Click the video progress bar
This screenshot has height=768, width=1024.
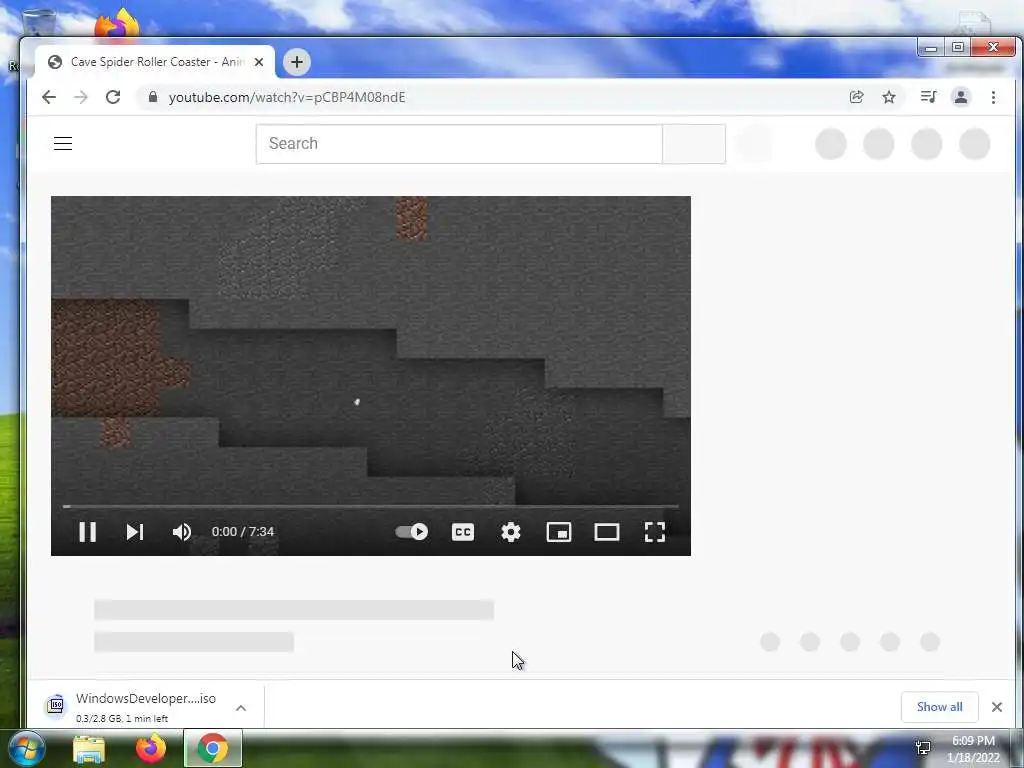click(370, 506)
